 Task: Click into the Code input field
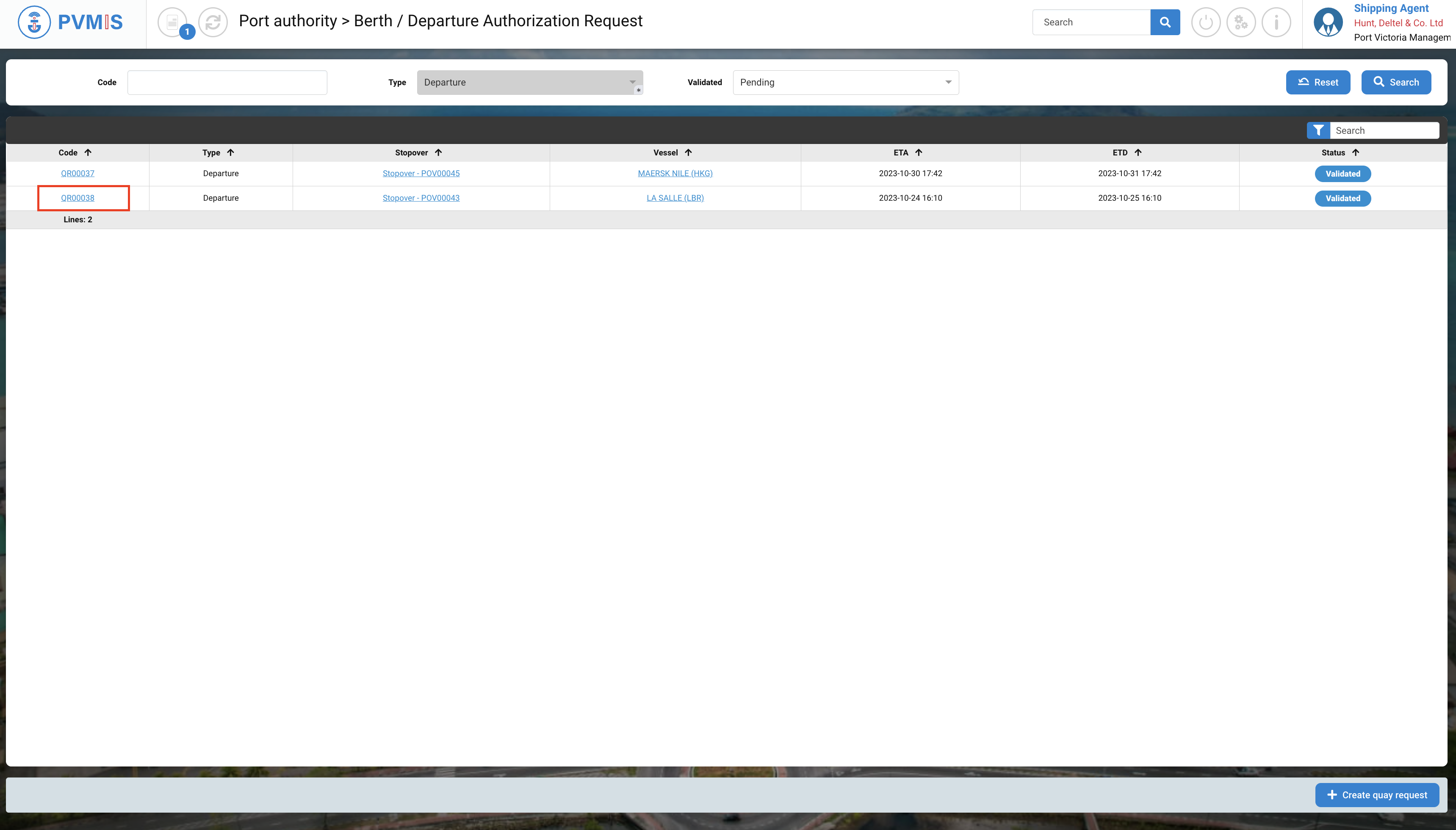227,83
